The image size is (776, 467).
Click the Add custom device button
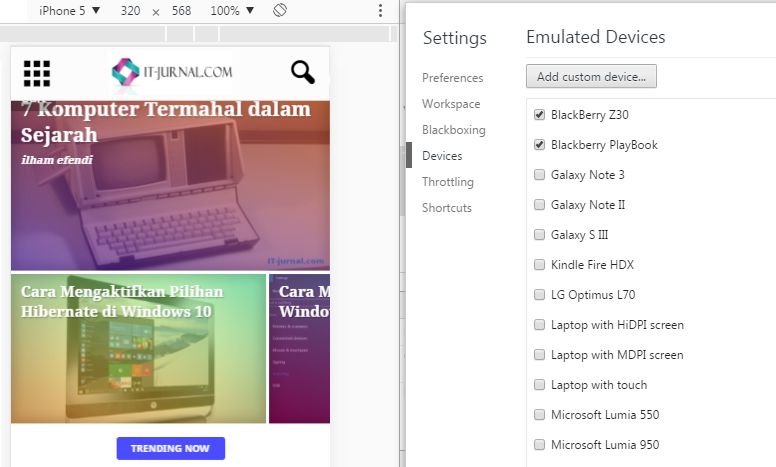591,76
